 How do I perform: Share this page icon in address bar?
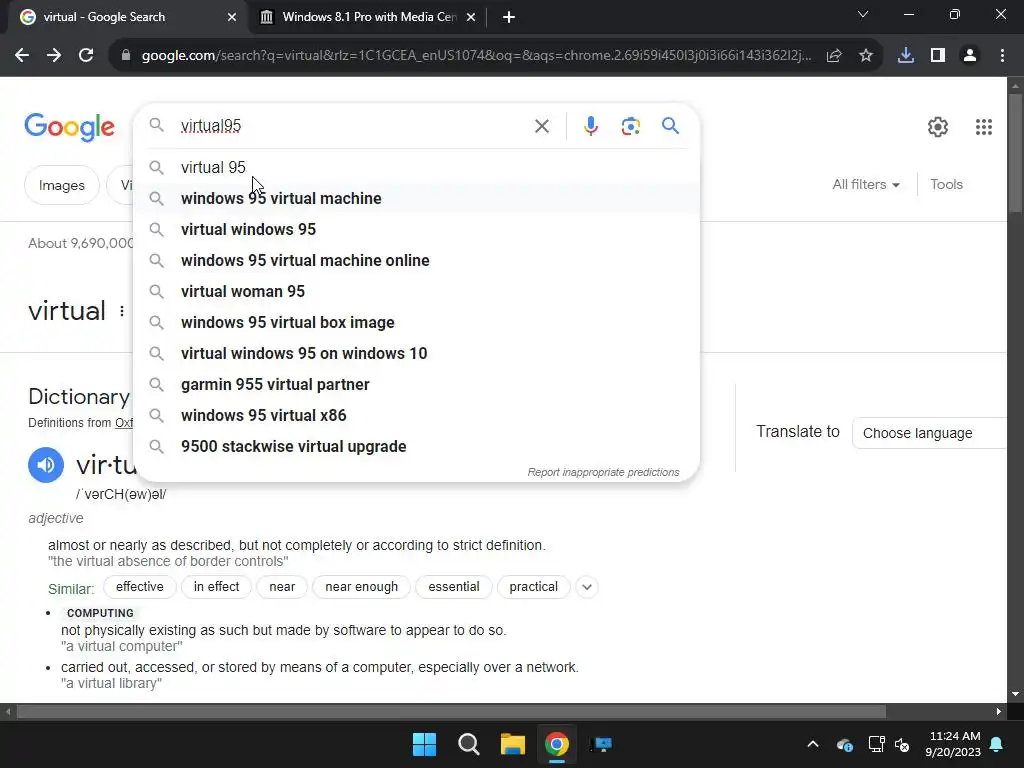point(834,56)
